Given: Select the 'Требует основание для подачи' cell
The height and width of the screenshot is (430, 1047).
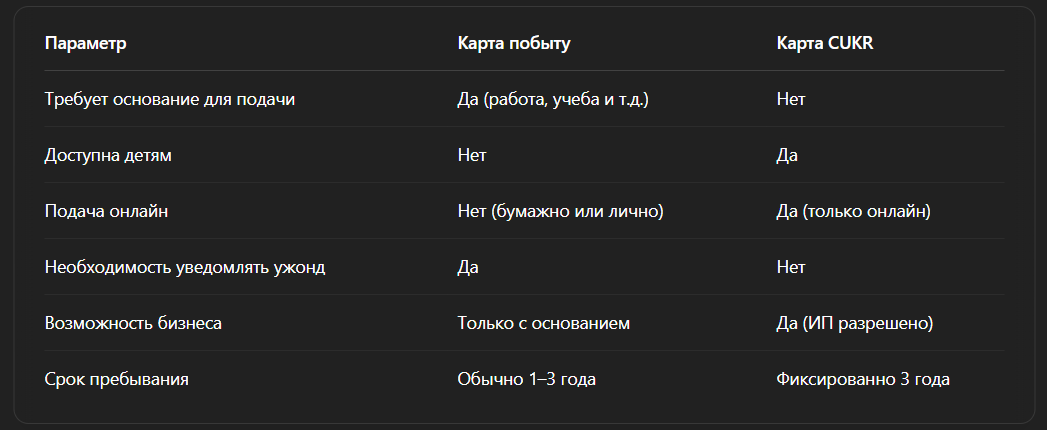Looking at the screenshot, I should pos(171,99).
